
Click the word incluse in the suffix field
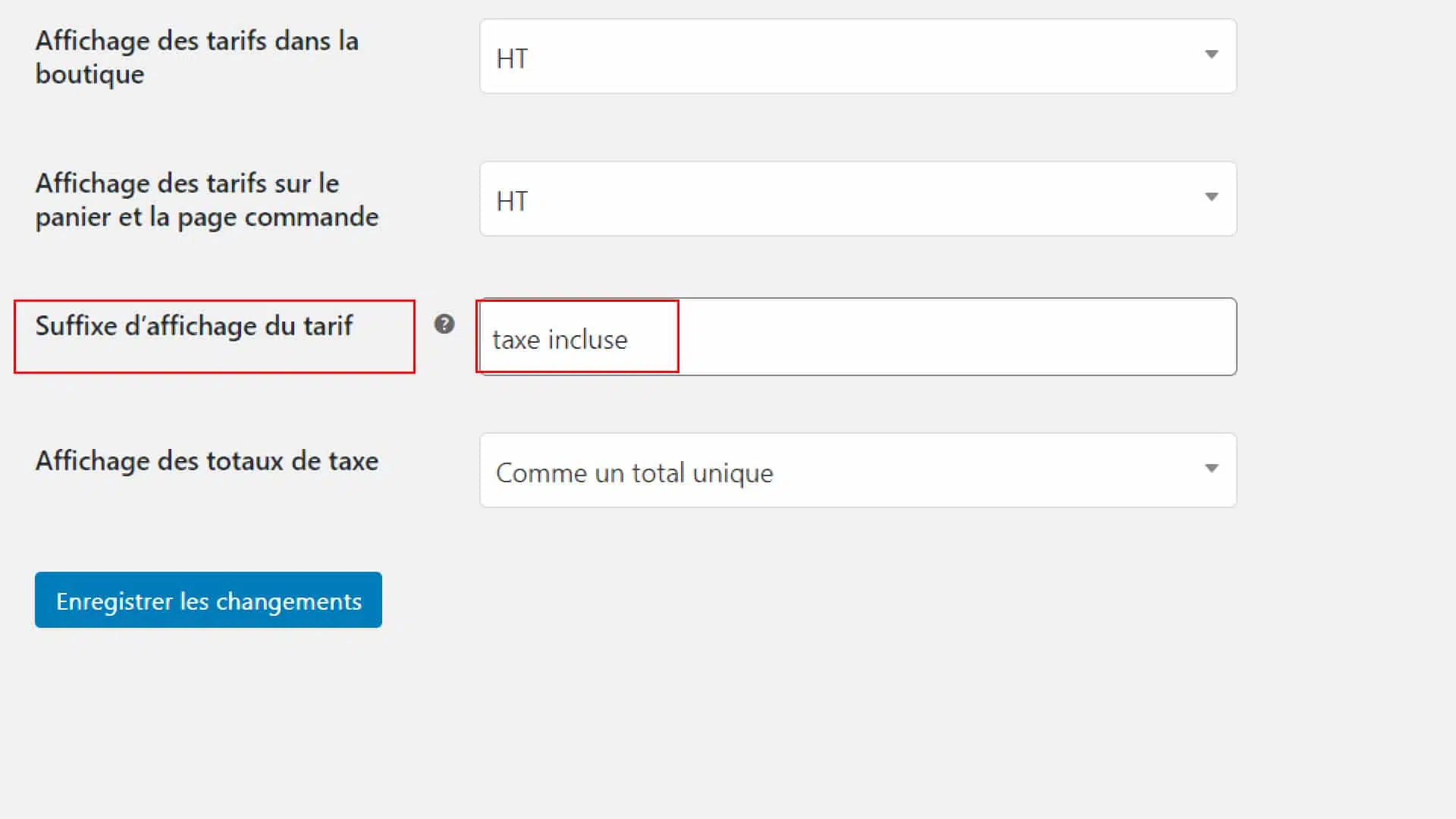(588, 340)
